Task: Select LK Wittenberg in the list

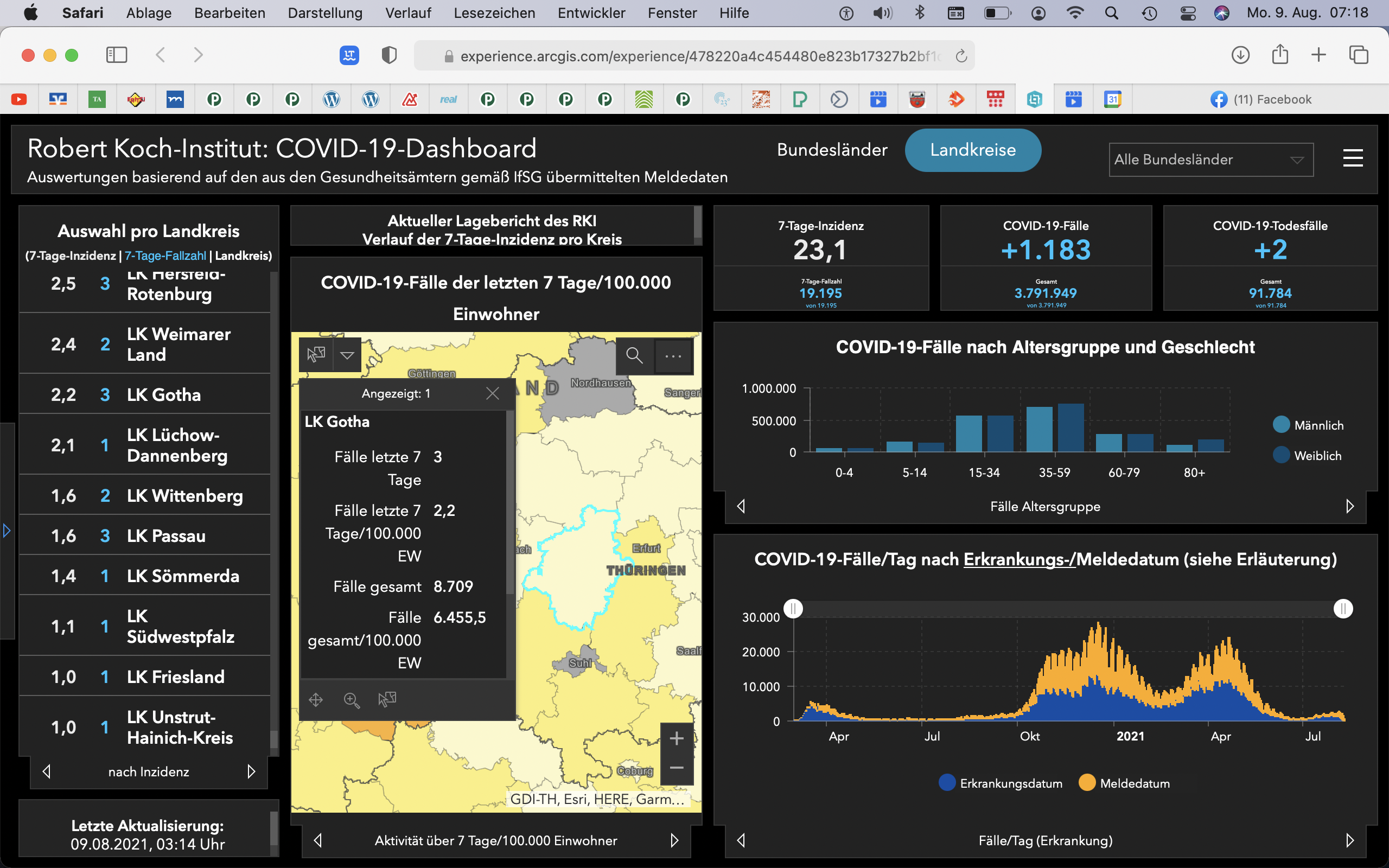Action: click(x=145, y=495)
